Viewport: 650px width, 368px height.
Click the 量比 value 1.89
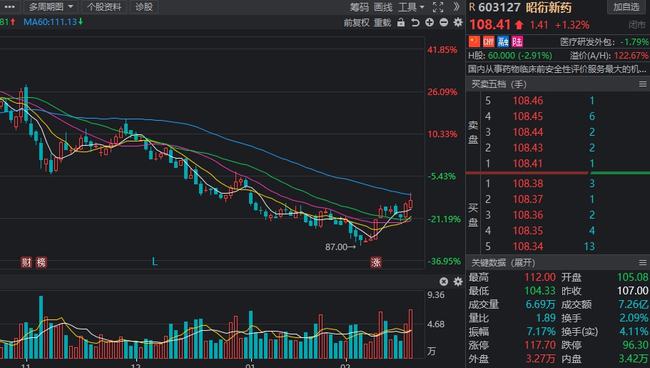[546, 318]
